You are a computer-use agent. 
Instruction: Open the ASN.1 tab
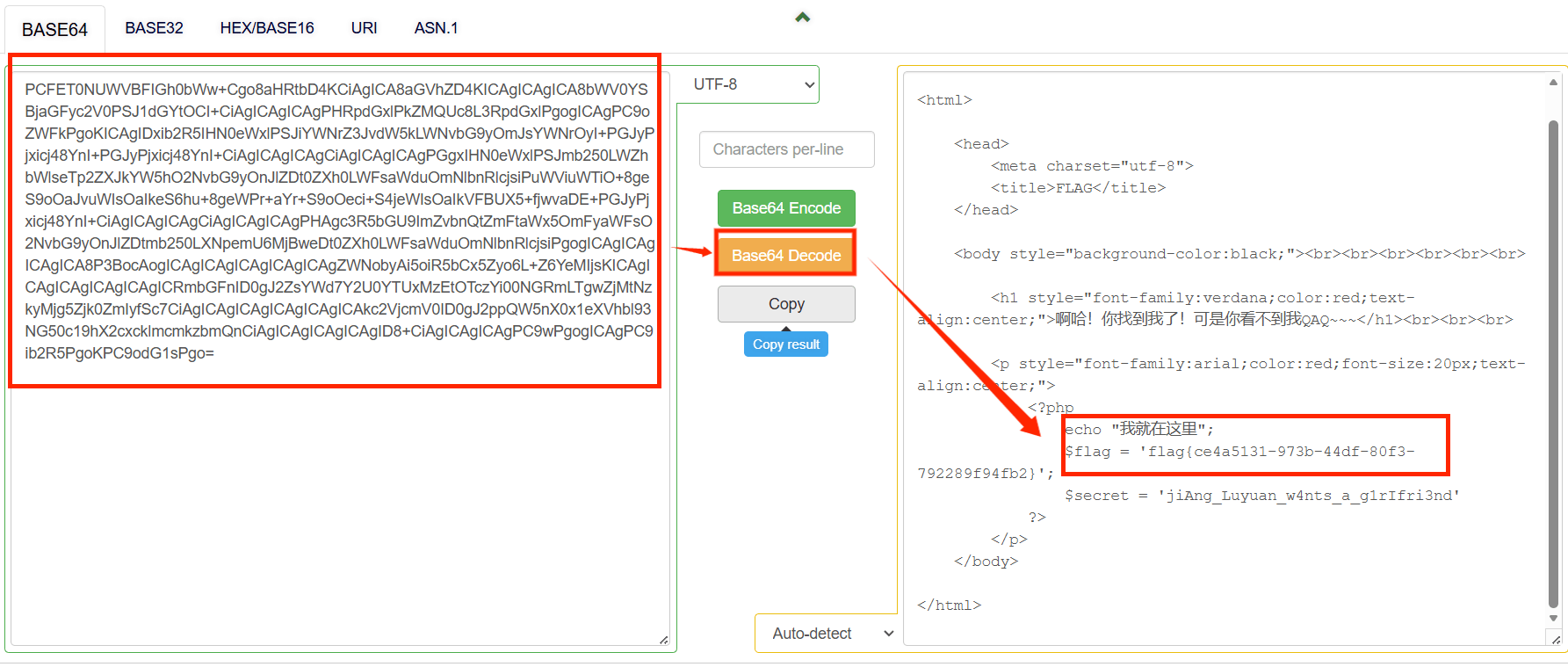[x=436, y=28]
